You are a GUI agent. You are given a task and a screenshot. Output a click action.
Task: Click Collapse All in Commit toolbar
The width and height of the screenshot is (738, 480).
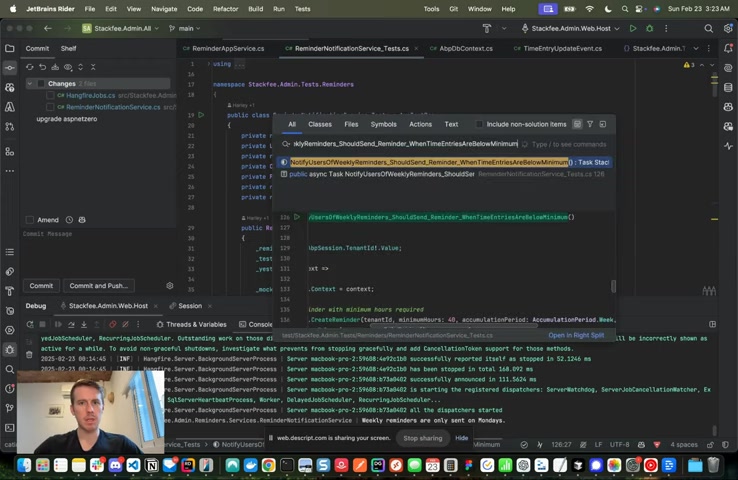[93, 67]
